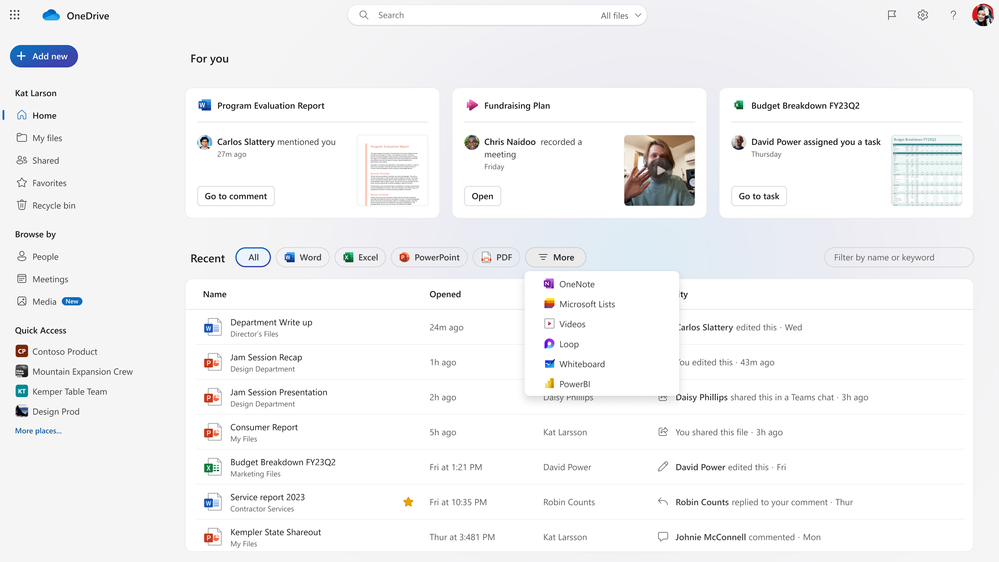Click reply icon on Service report row
The height and width of the screenshot is (562, 999).
[663, 502]
